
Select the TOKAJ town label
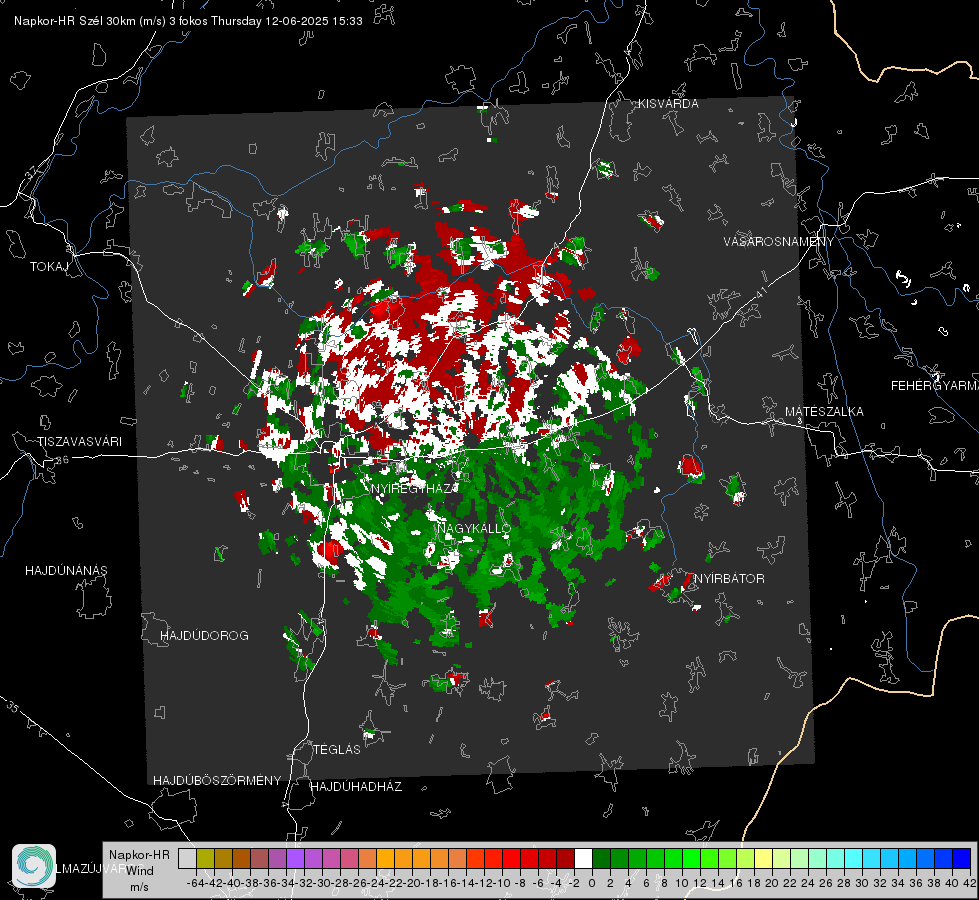[48, 267]
